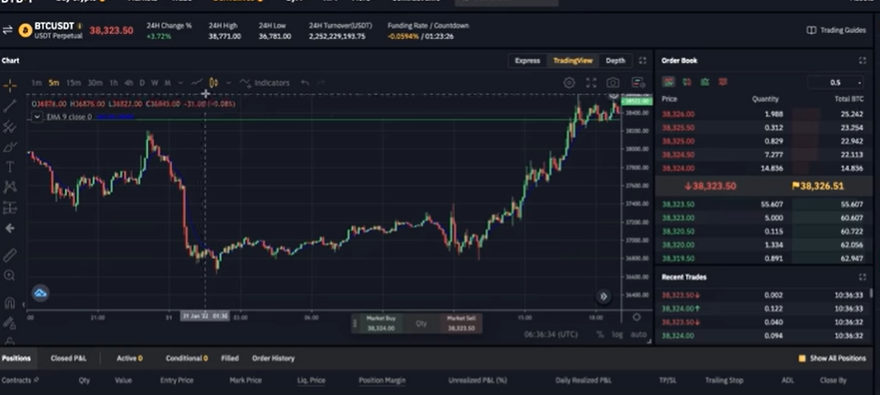Expand the Recent Trades panel
Viewport: 880px width, 395px height.
click(x=863, y=277)
